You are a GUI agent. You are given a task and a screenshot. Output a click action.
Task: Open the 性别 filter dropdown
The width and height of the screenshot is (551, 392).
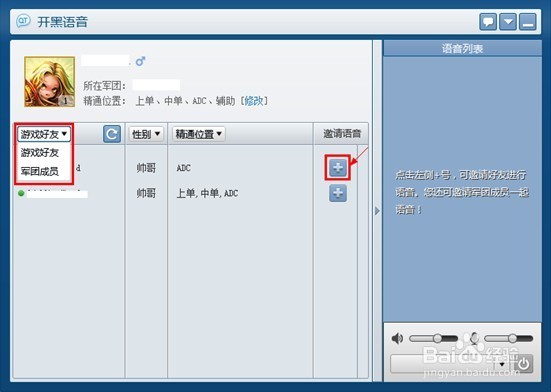click(146, 134)
